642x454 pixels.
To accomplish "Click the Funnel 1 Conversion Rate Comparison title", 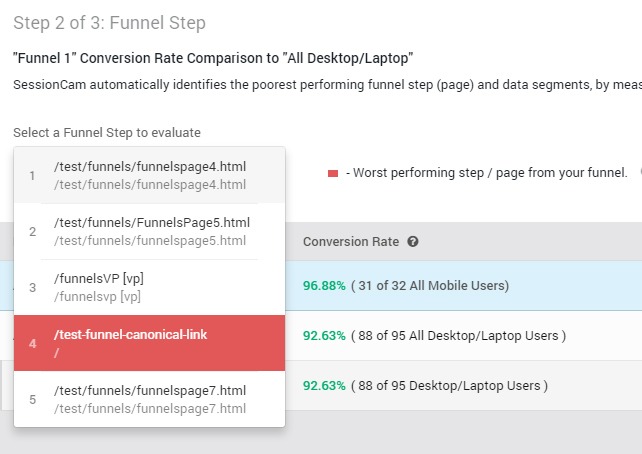I will pos(213,58).
